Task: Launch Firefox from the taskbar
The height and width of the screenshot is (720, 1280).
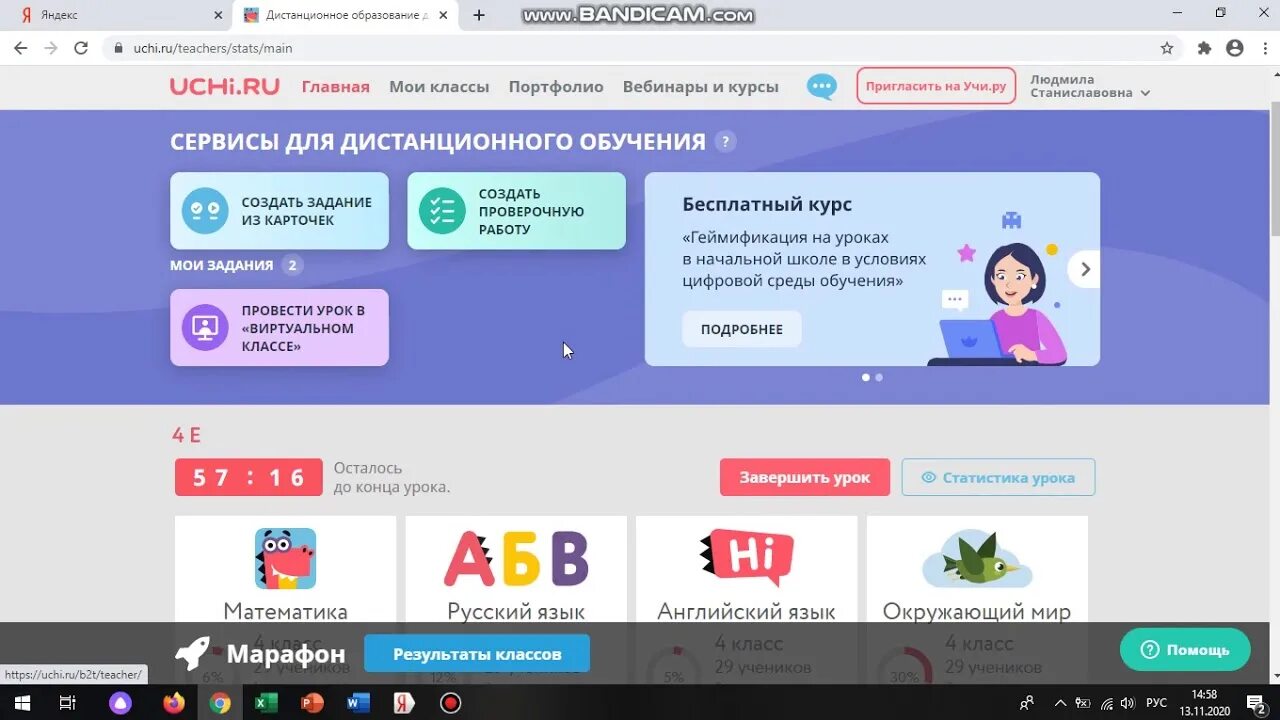Action: (174, 703)
